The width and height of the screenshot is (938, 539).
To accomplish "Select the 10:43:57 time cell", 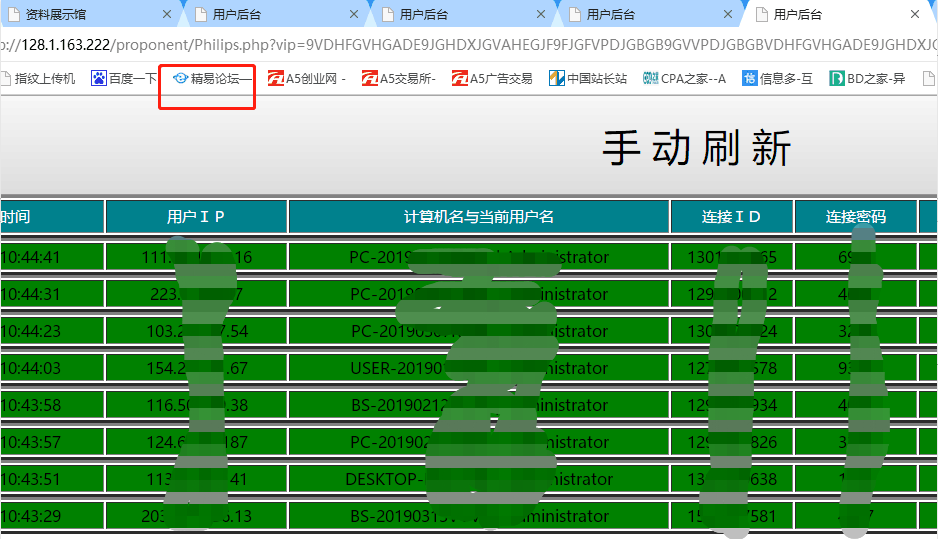I will (x=52, y=443).
